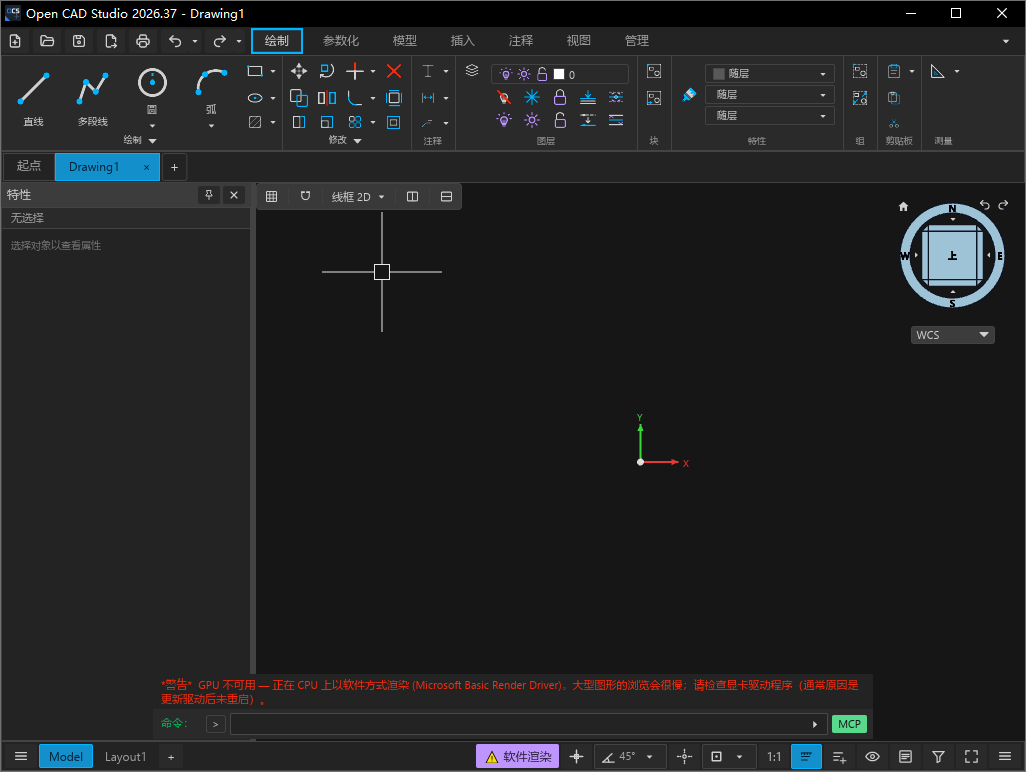1026x772 pixels.
Task: Expand the 绘制 panel arrow
Action: [x=152, y=141]
